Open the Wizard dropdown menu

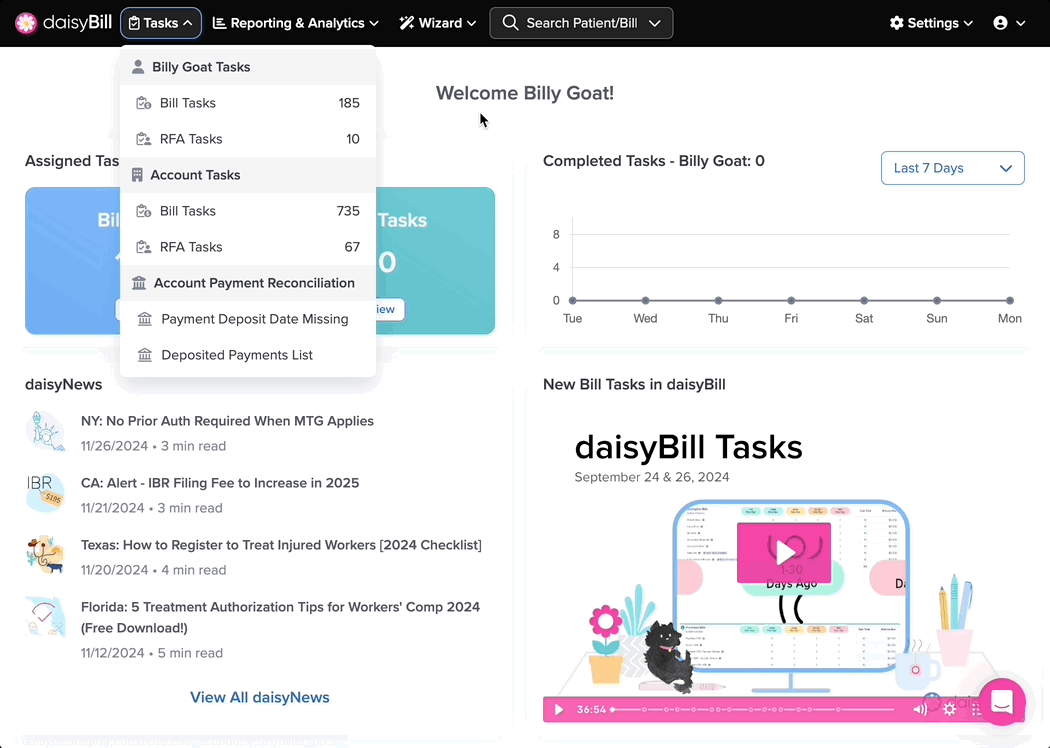(x=438, y=23)
